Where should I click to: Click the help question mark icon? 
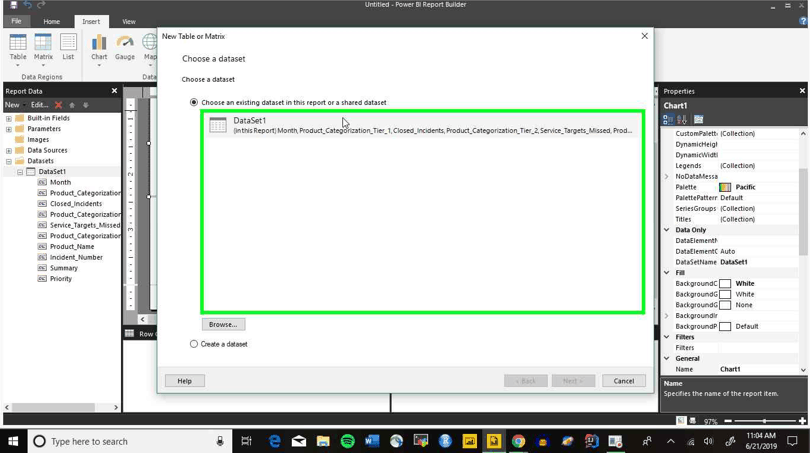click(x=802, y=21)
